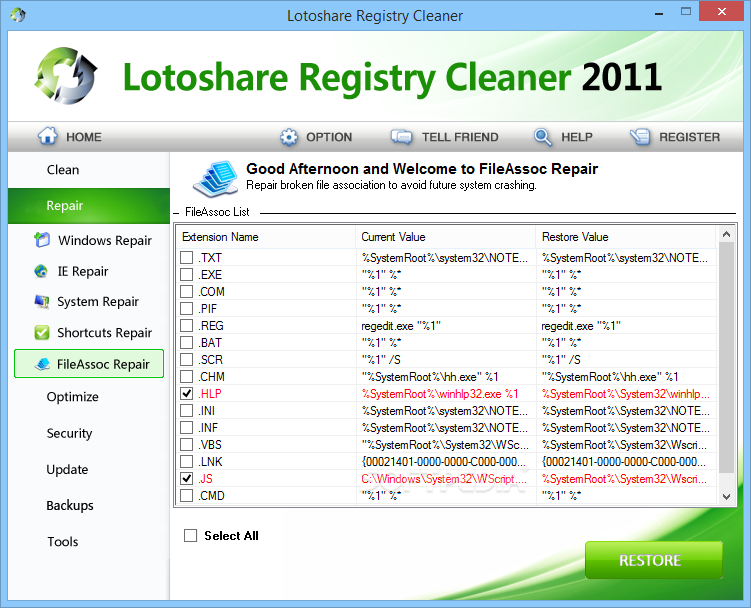Sort by Restore Value column header

pyautogui.click(x=626, y=237)
